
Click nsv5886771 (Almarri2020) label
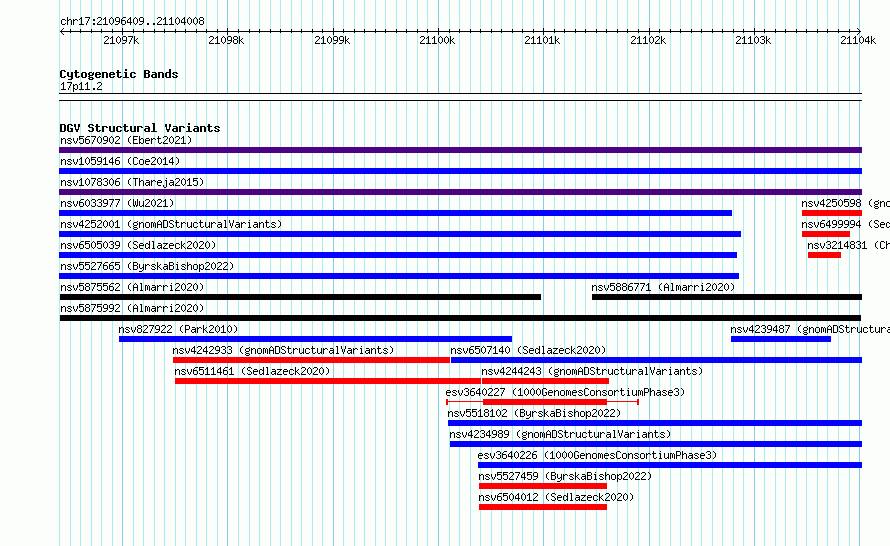point(663,287)
